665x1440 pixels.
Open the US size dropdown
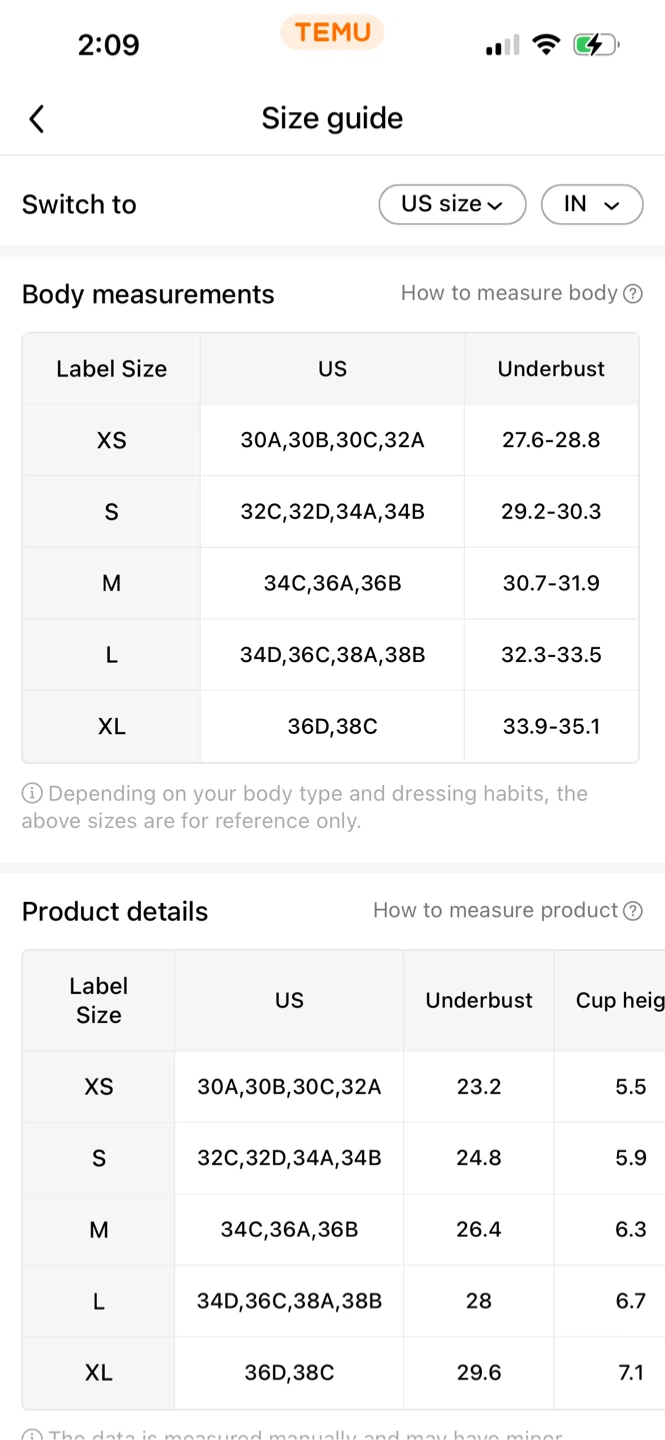452,205
